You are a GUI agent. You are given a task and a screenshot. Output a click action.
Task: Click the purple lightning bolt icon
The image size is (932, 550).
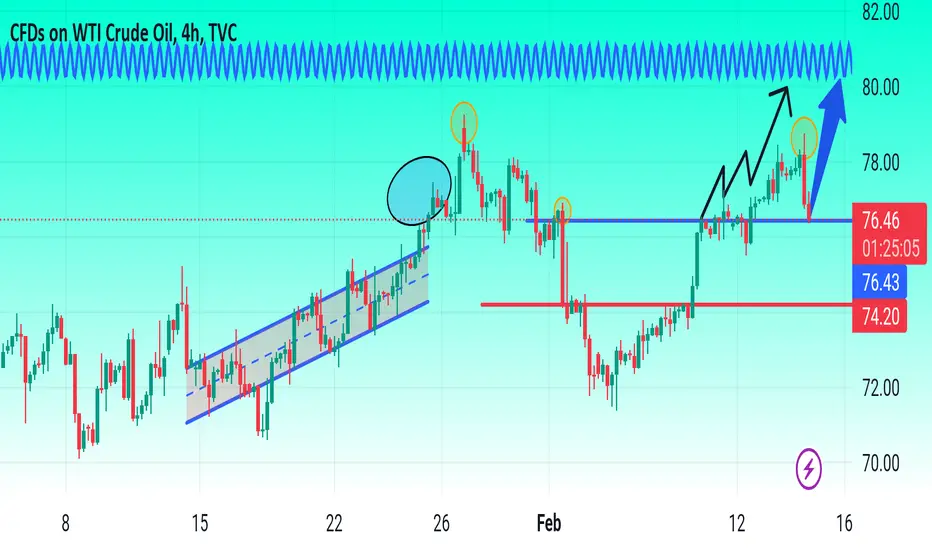808,469
